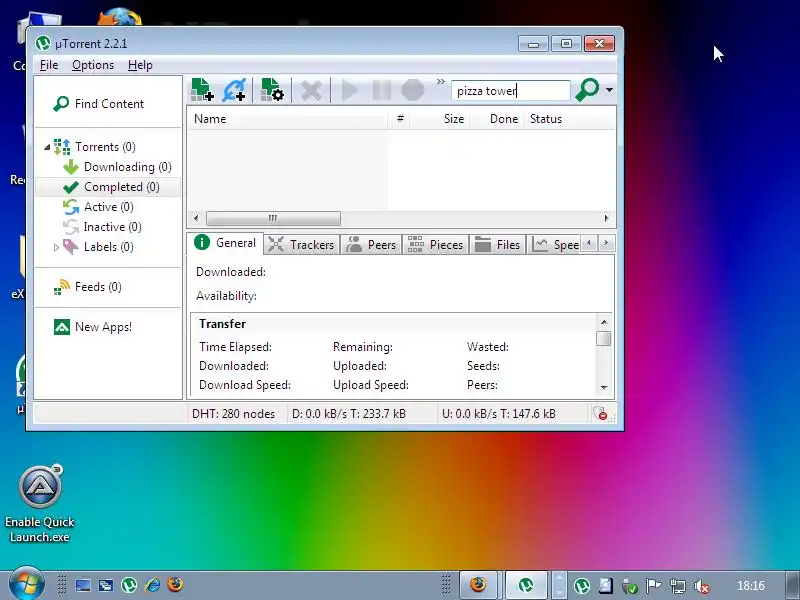Screen dimensions: 800x600
Task: Switch to the Peers tab
Action: [x=371, y=245]
